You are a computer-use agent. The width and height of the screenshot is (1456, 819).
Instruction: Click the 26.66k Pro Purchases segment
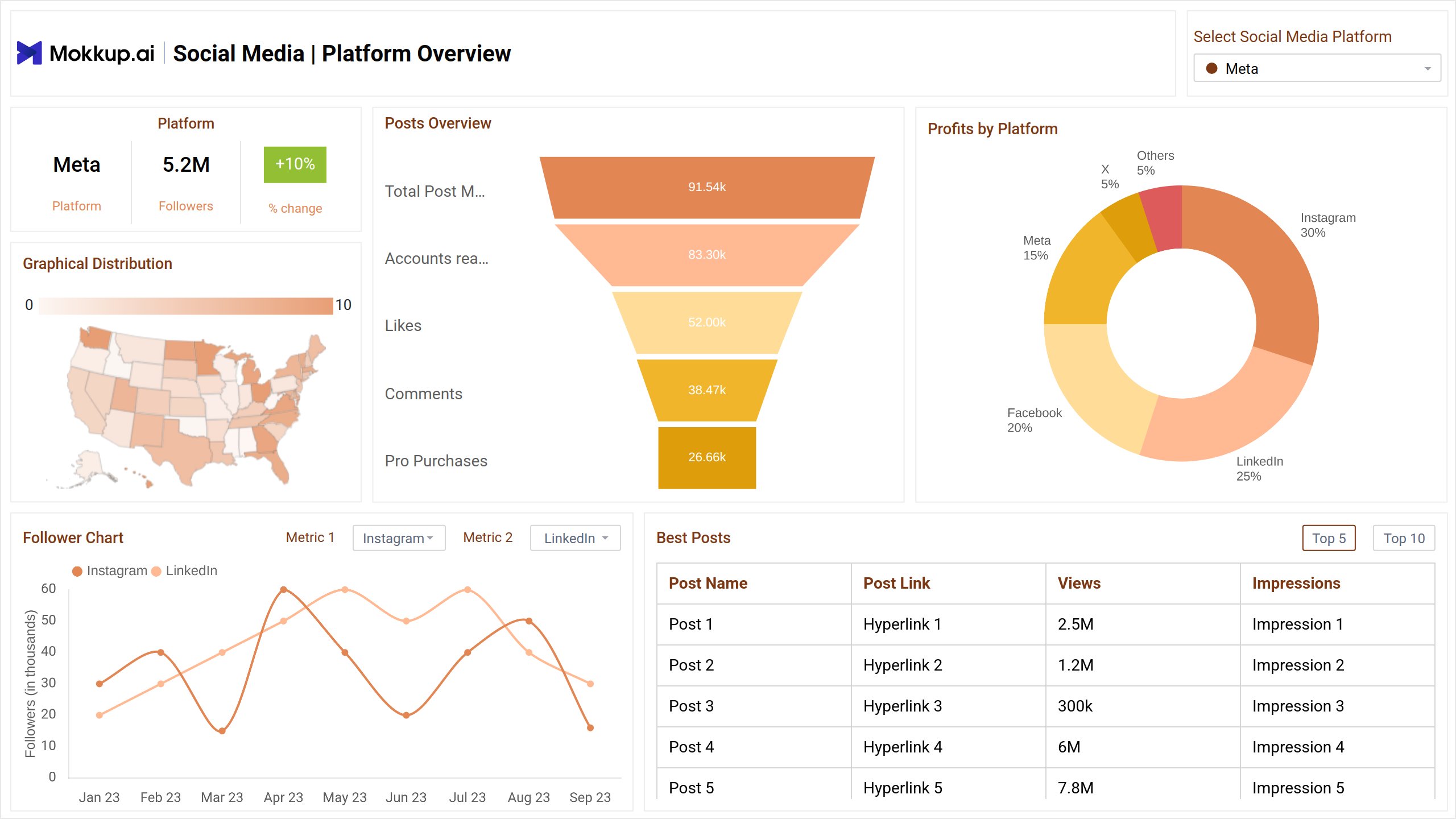707,457
